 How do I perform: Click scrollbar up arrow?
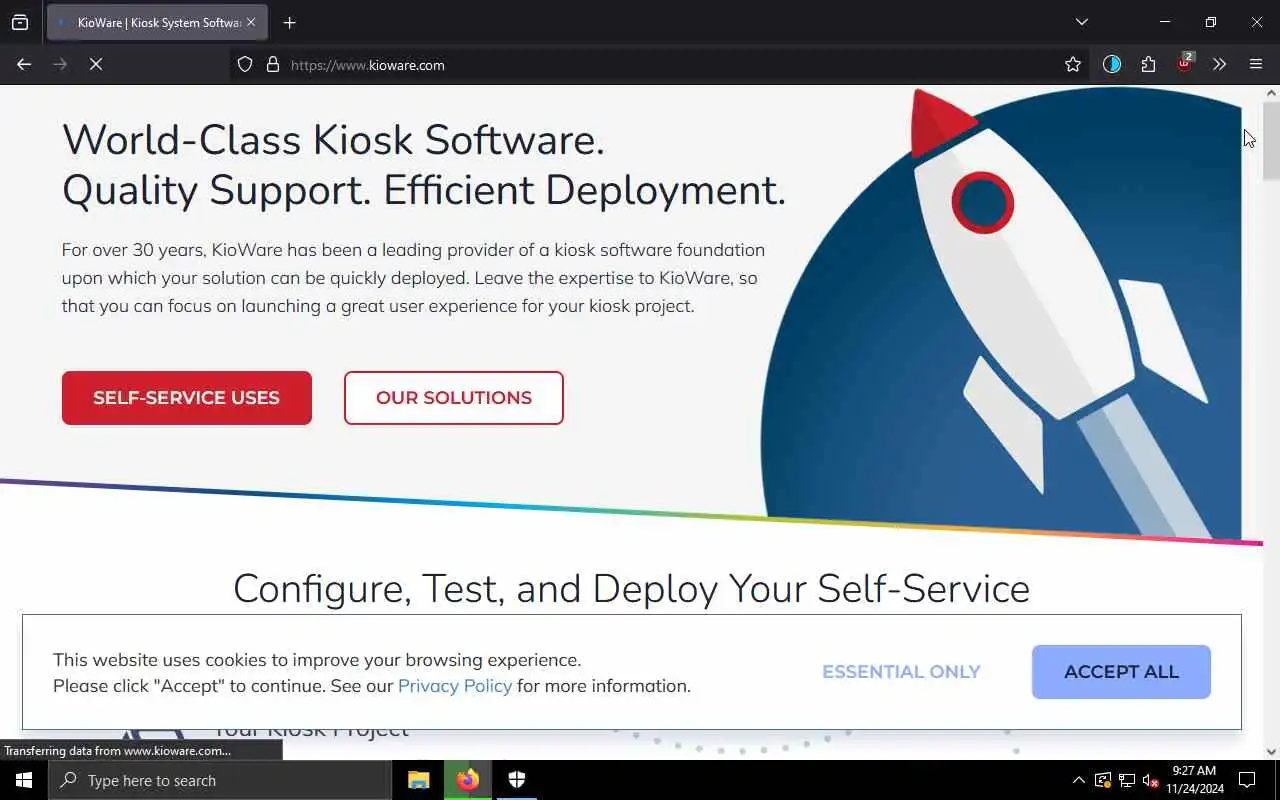[x=1271, y=93]
